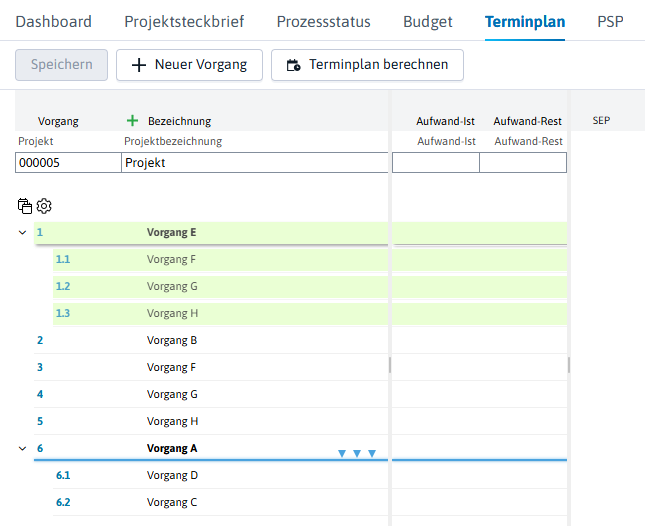Click the empty Aufwand-Ist input field
This screenshot has height=526, width=645.
pos(436,162)
